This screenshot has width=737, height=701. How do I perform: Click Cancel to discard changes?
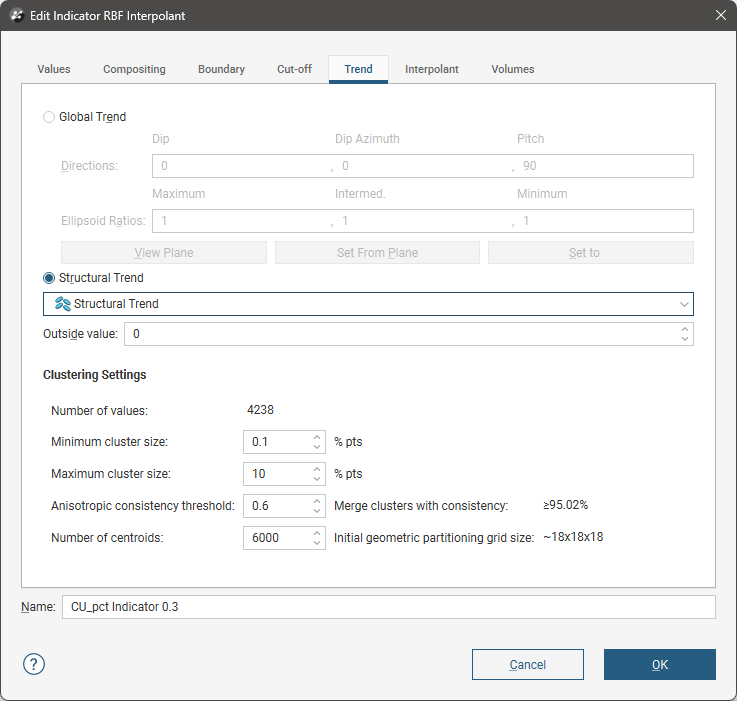527,665
